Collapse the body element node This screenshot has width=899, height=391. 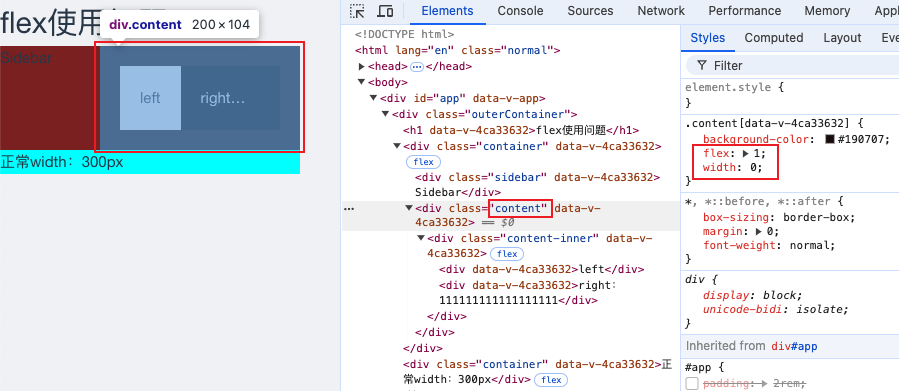[362, 82]
